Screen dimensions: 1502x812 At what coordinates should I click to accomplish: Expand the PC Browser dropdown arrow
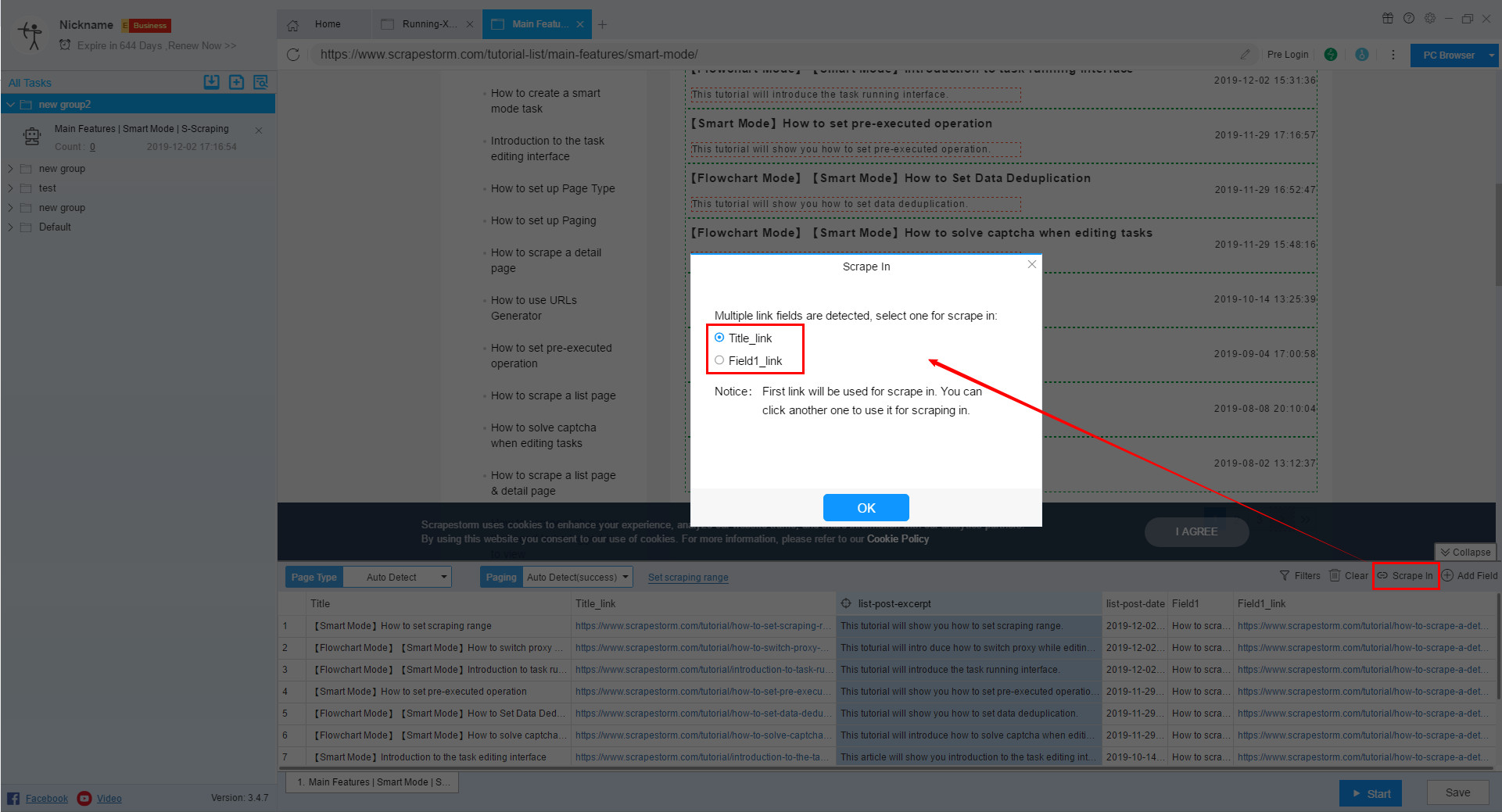tap(1491, 55)
